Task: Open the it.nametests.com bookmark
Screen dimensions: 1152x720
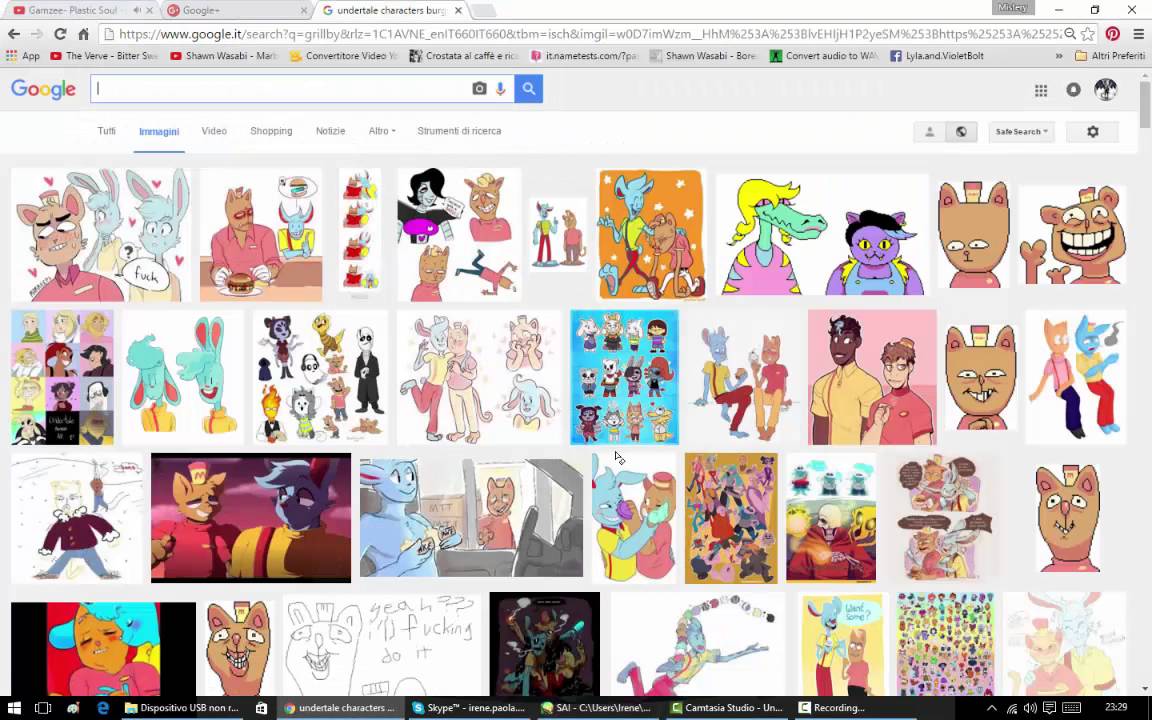Action: (585, 56)
